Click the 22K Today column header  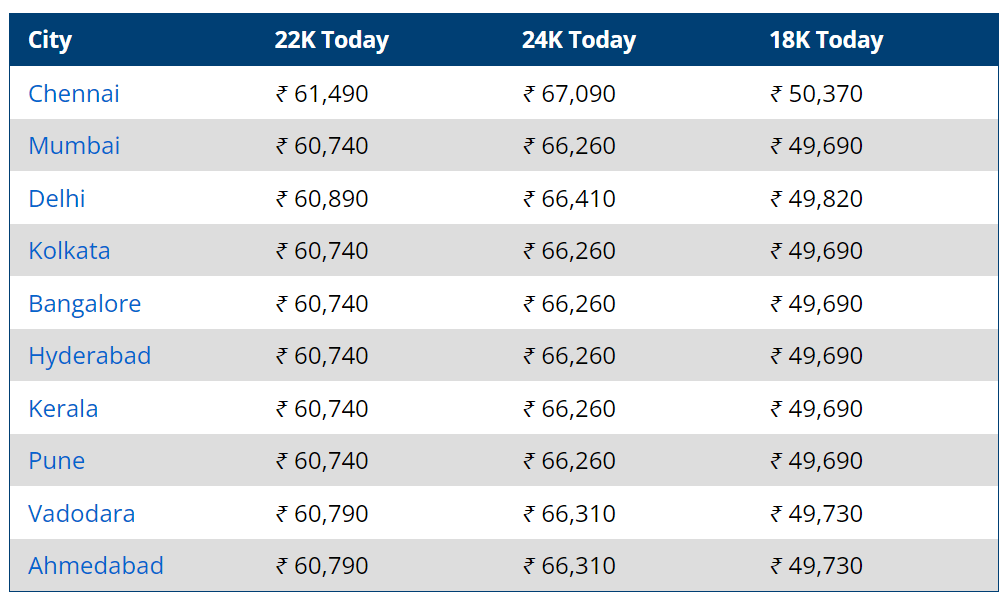click(332, 40)
